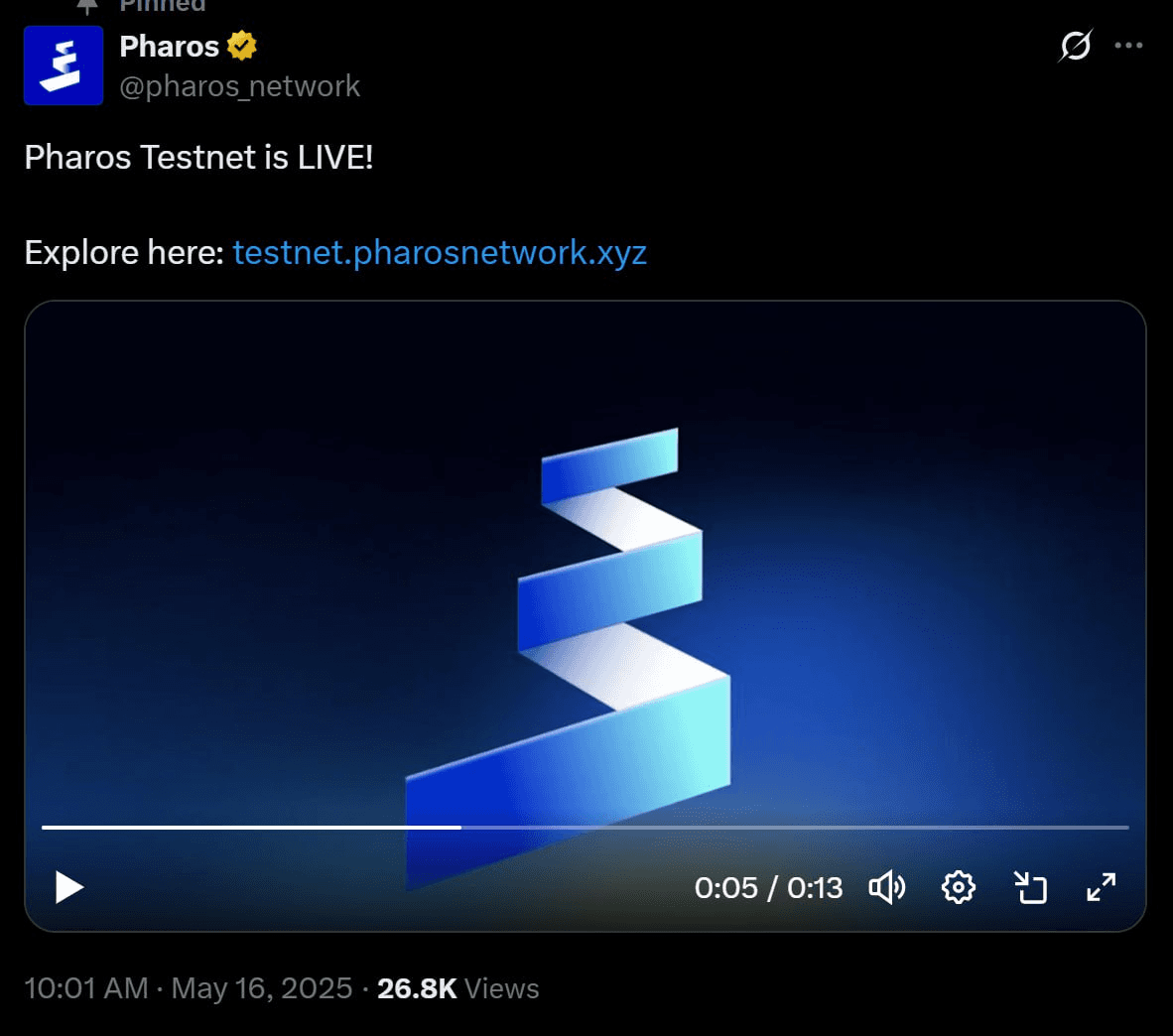
Task: Click the Pharos logo in the video
Action: pos(568,658)
